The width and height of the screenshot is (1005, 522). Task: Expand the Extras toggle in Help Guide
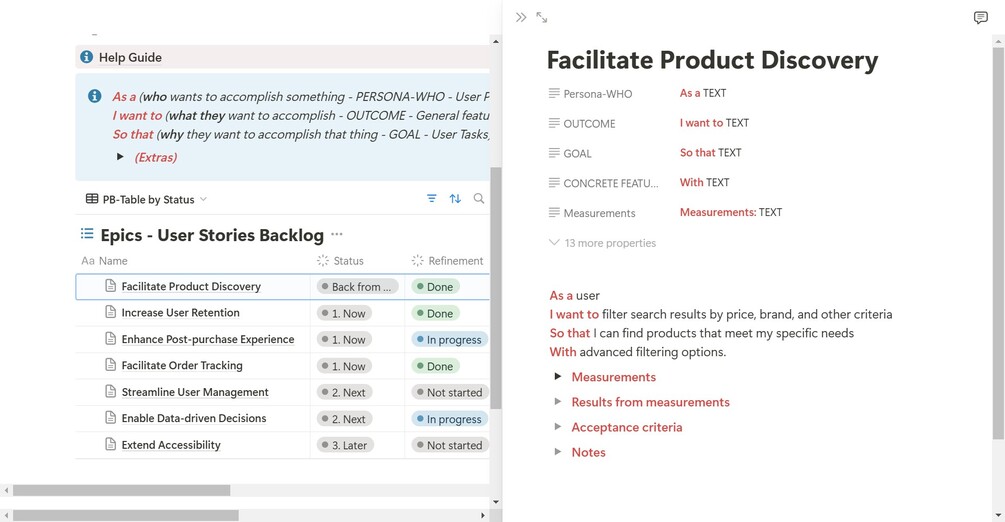pyautogui.click(x=120, y=157)
